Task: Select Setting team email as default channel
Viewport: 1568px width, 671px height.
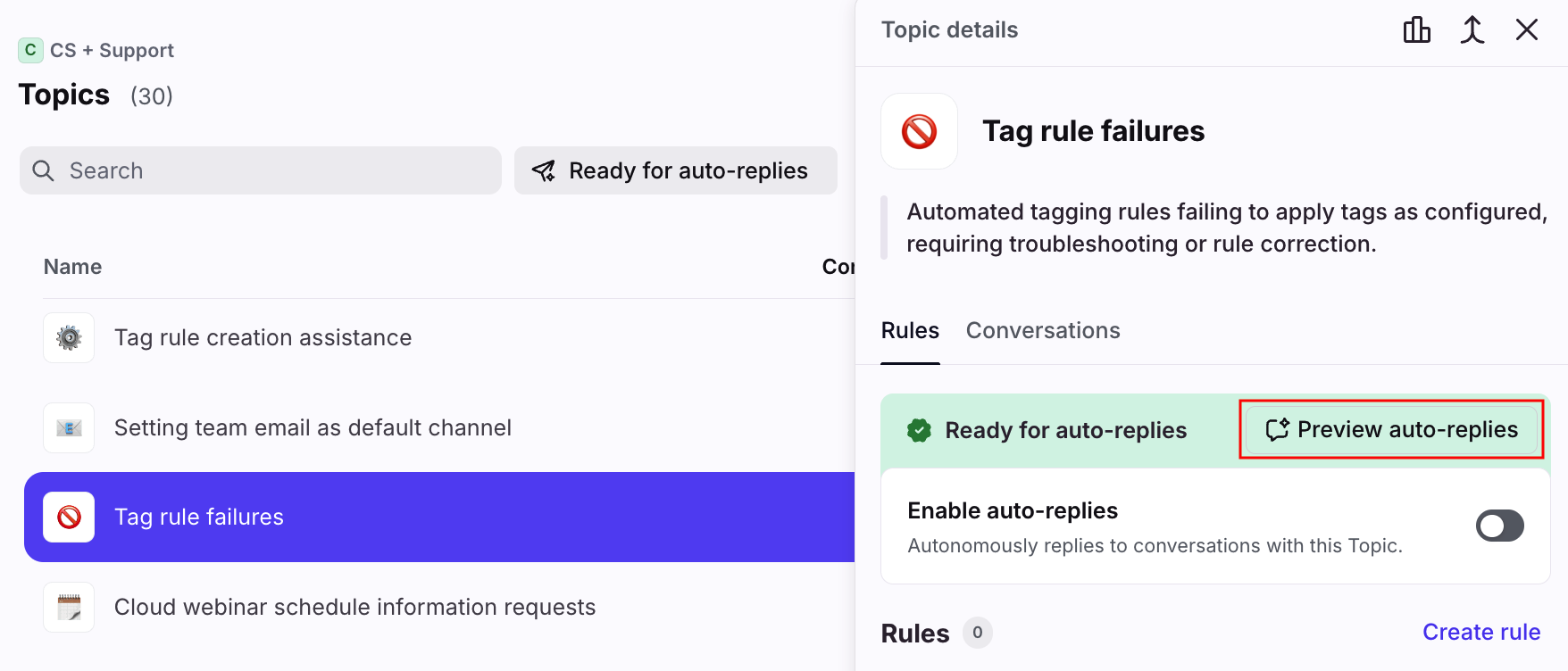Action: (x=313, y=428)
